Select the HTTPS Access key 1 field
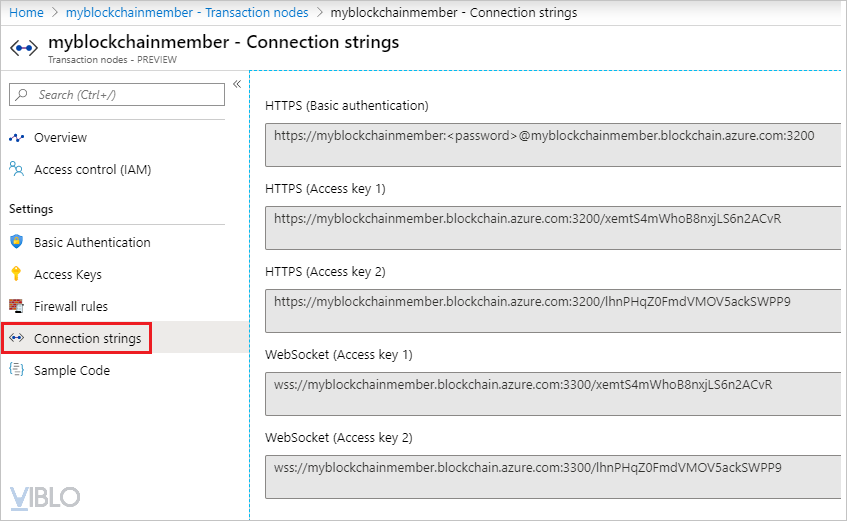The image size is (847, 521). click(x=552, y=227)
